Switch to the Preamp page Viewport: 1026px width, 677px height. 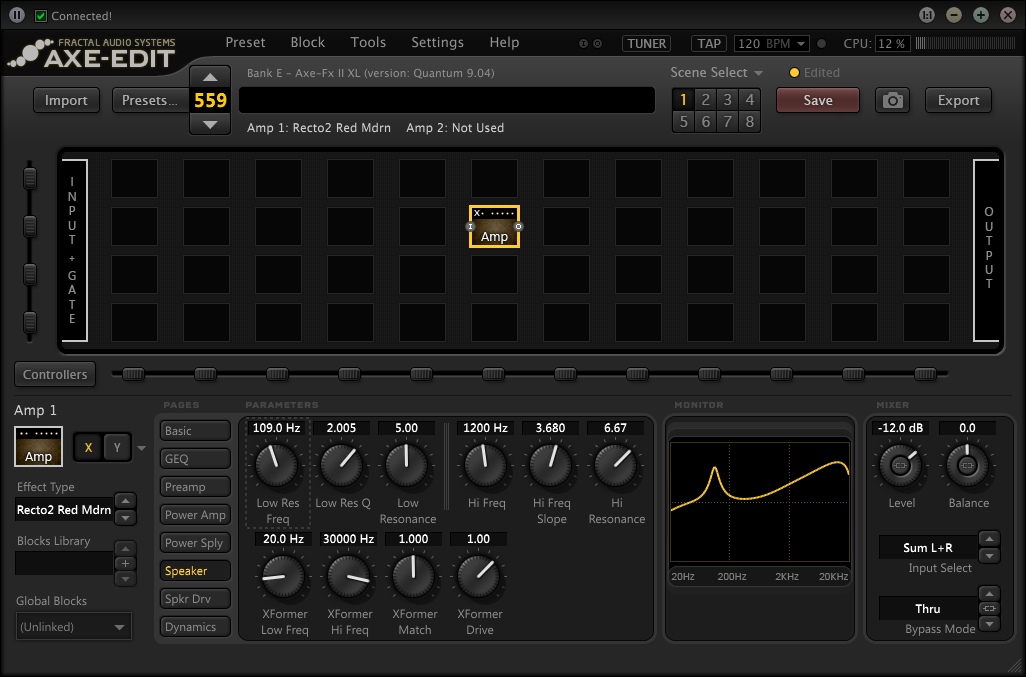[x=195, y=487]
